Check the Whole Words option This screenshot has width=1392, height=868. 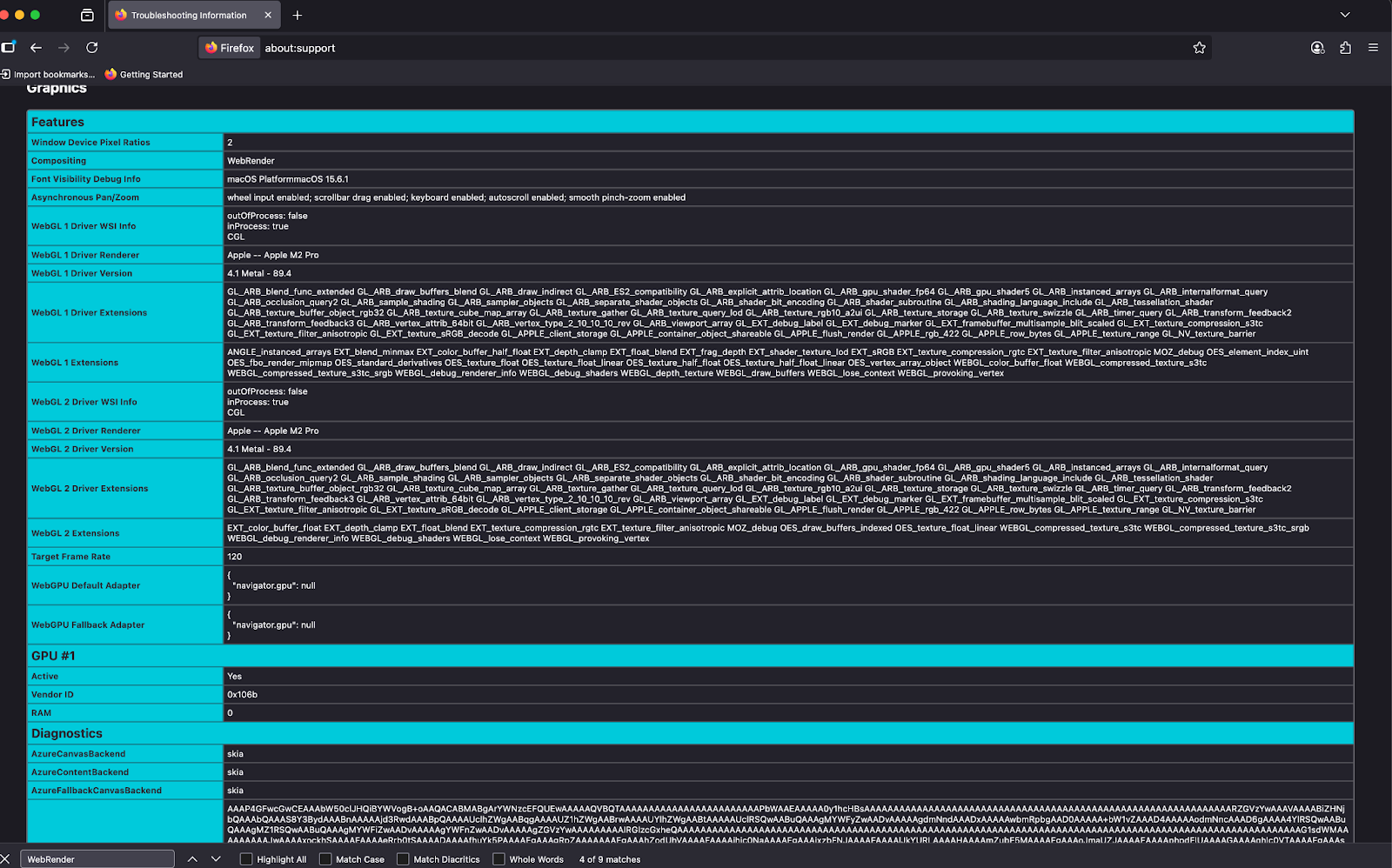(x=499, y=859)
